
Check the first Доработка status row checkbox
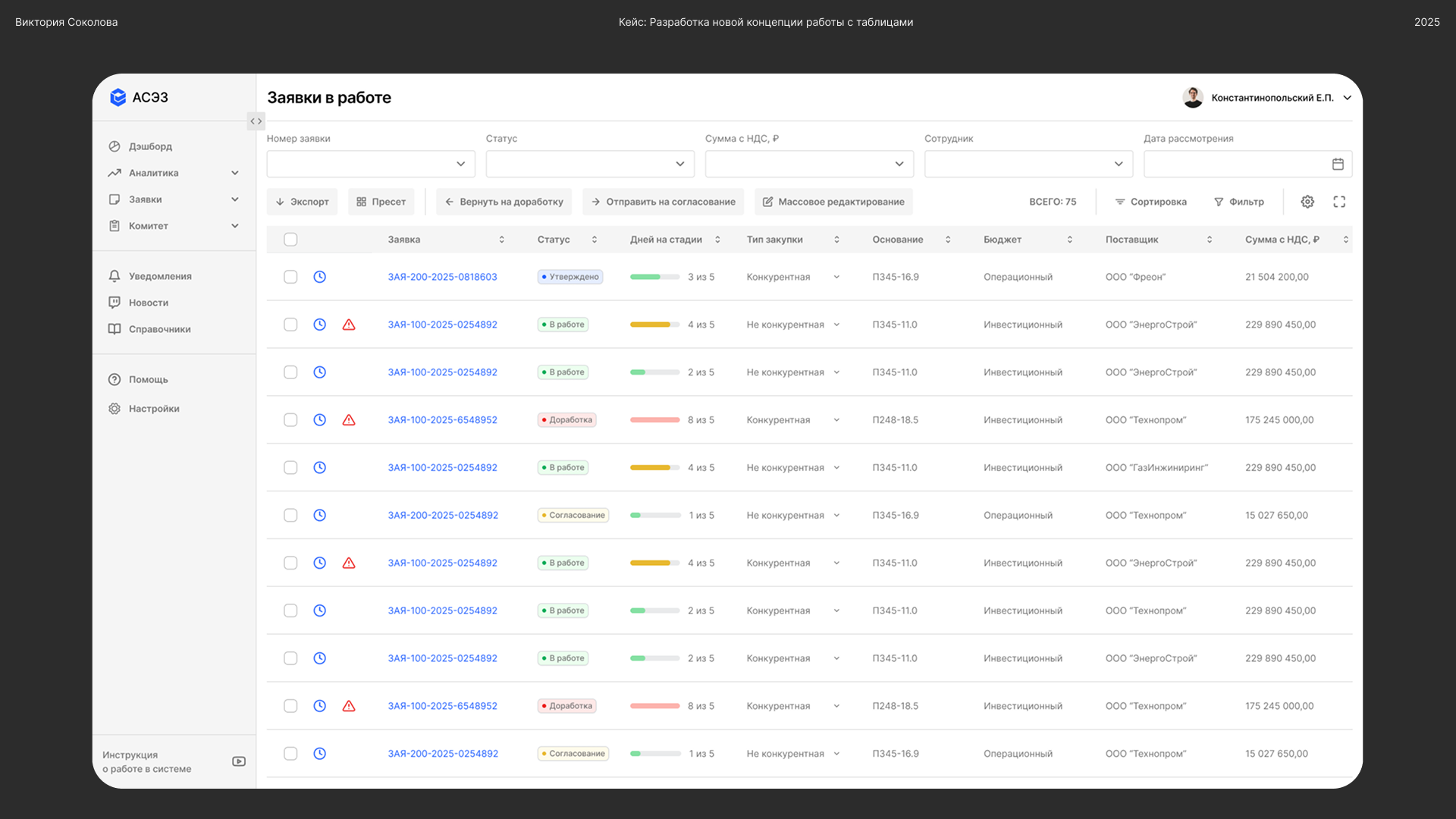[290, 420]
